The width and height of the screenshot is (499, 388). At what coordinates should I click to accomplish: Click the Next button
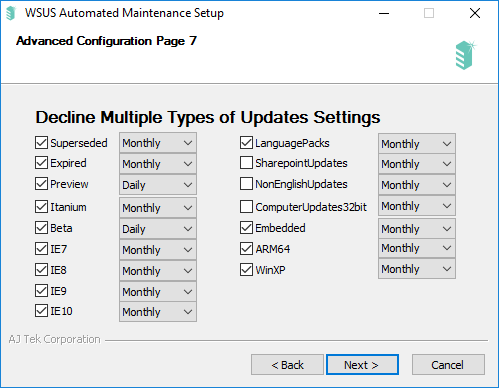point(362,365)
